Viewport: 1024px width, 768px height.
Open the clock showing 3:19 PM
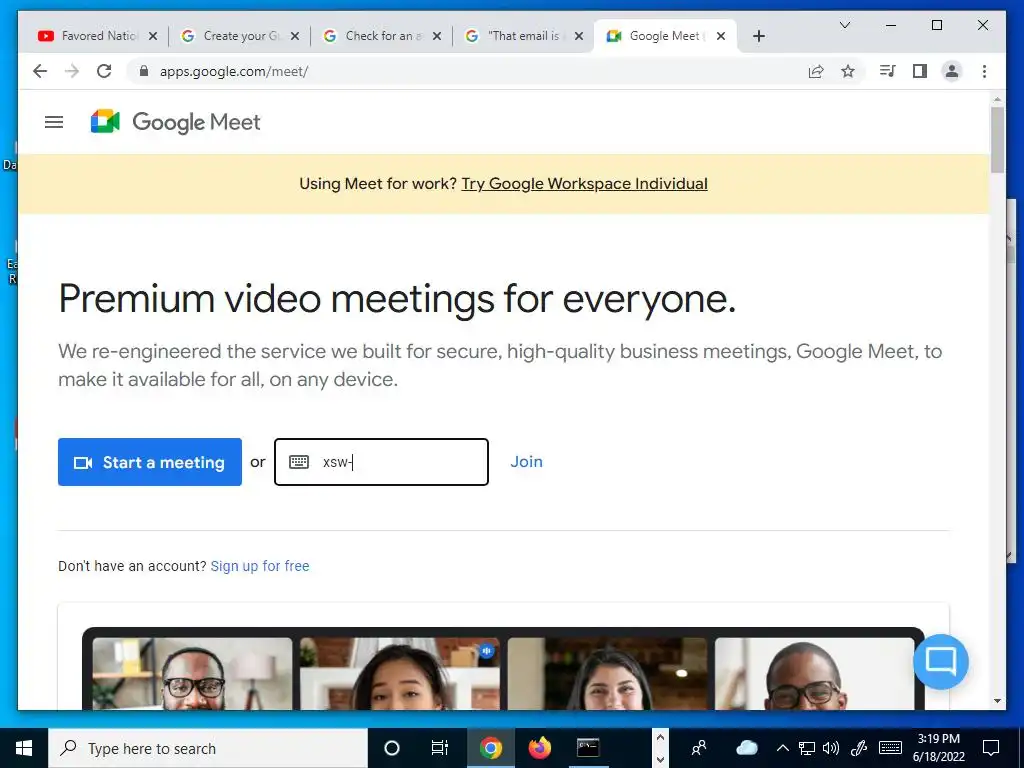(x=938, y=748)
